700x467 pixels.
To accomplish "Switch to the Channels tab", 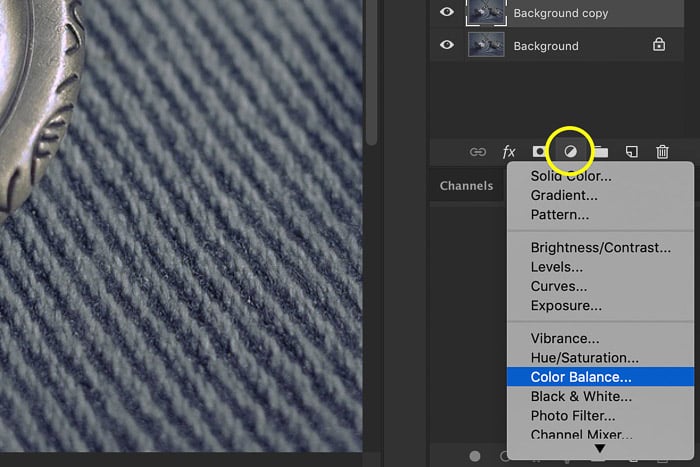I will (x=466, y=185).
